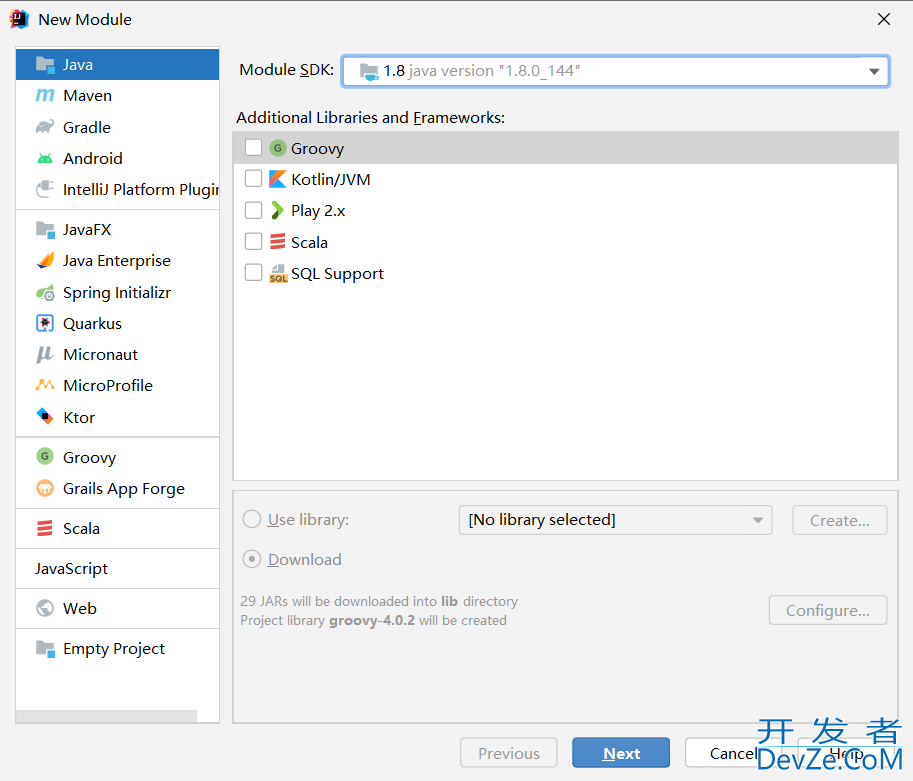
Task: Click the Play 2.x arrow icon
Action: coord(278,210)
